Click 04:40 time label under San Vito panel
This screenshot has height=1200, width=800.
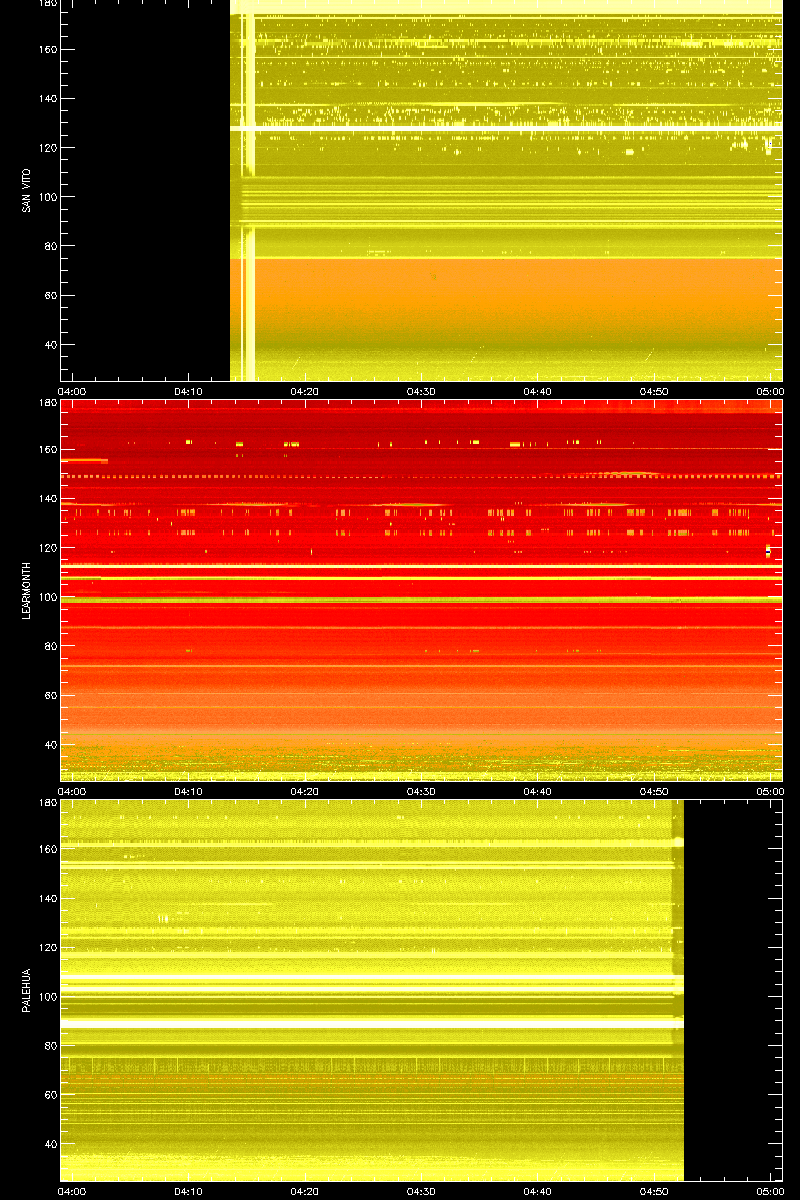(538, 391)
